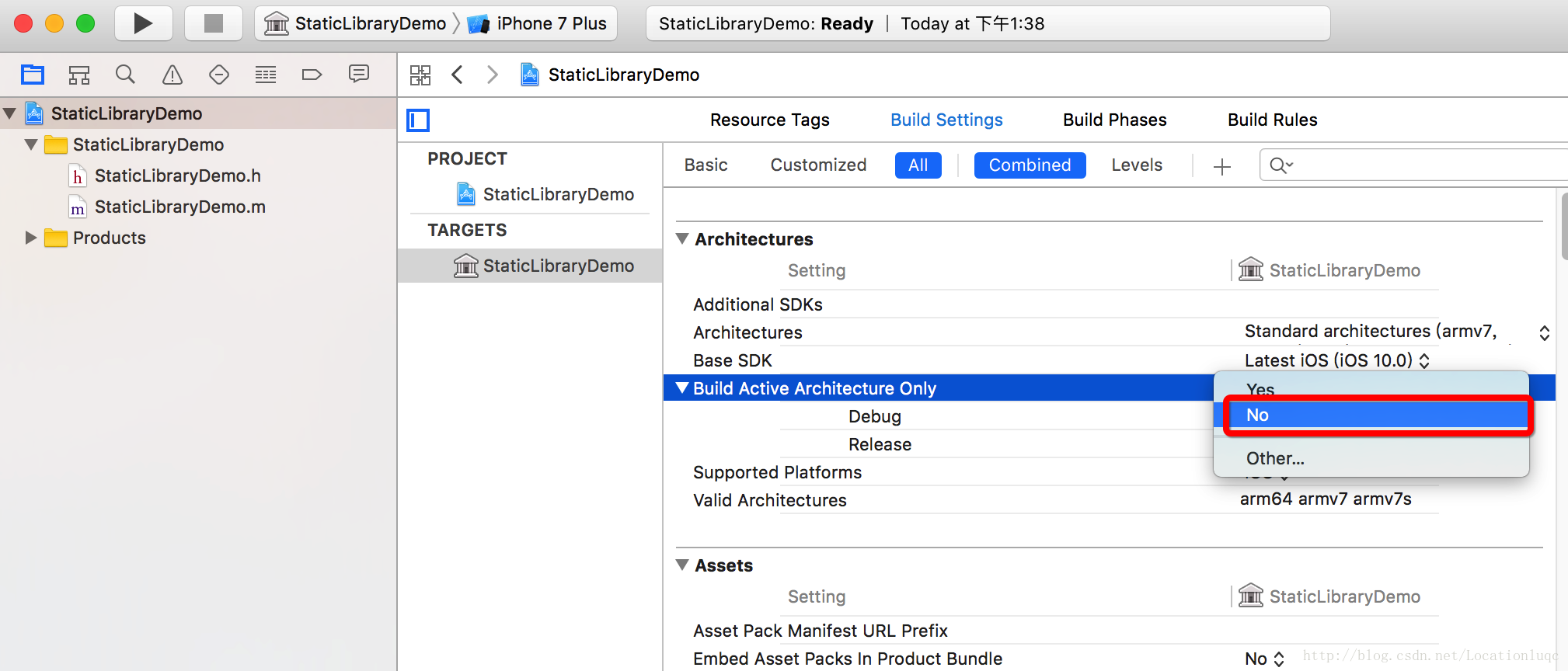
Task: Open the Debug navigator lines icon
Action: (266, 75)
